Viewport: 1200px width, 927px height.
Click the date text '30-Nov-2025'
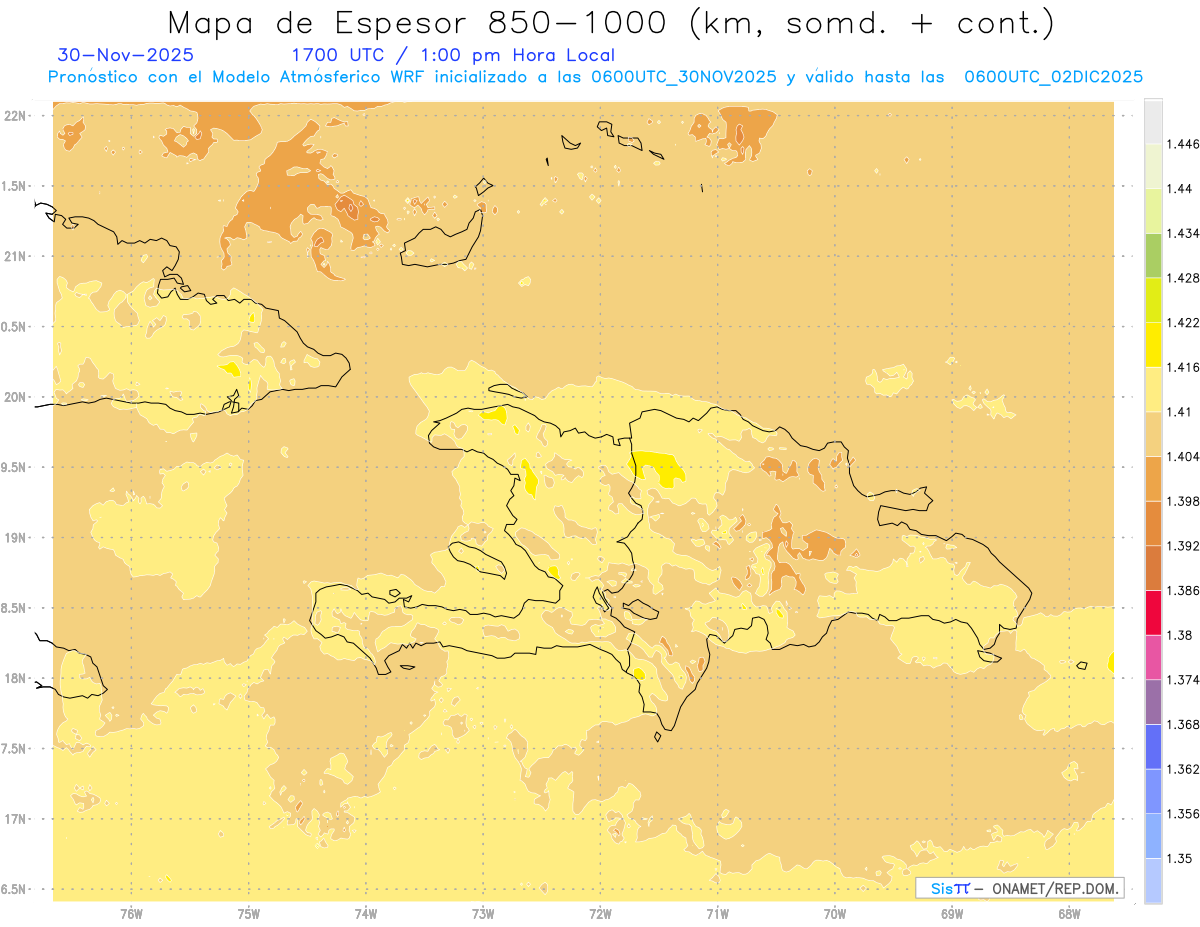click(x=126, y=56)
